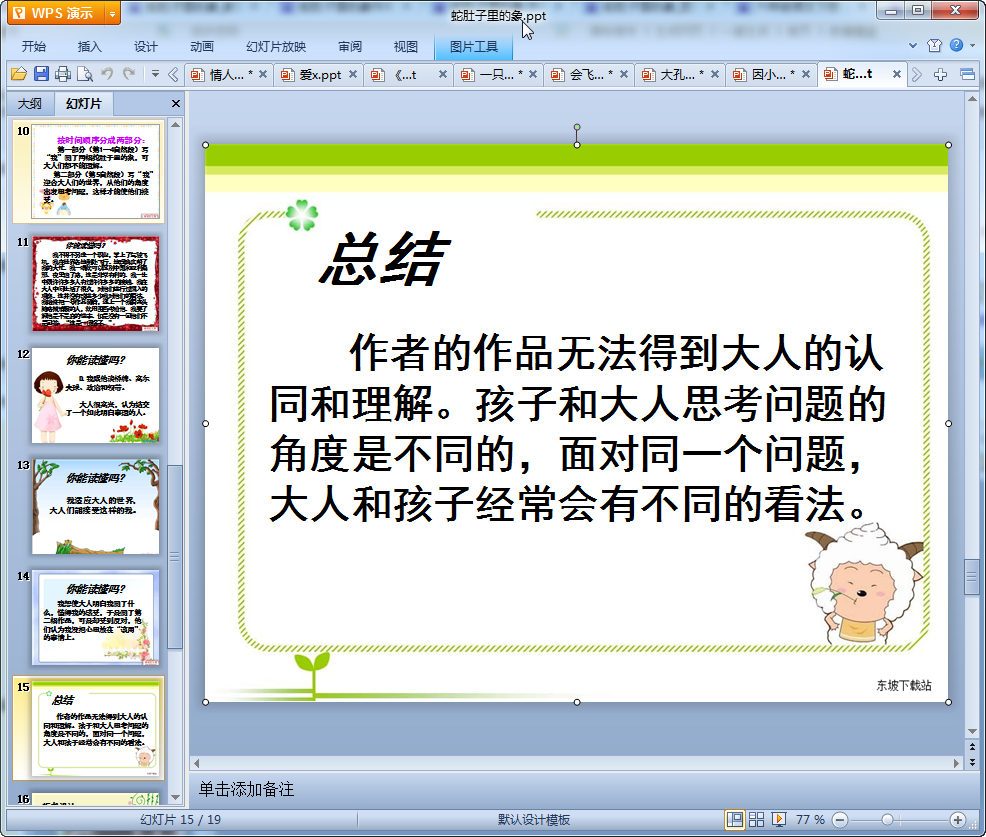Click the Print icon
The width and height of the screenshot is (986, 837).
(x=63, y=74)
